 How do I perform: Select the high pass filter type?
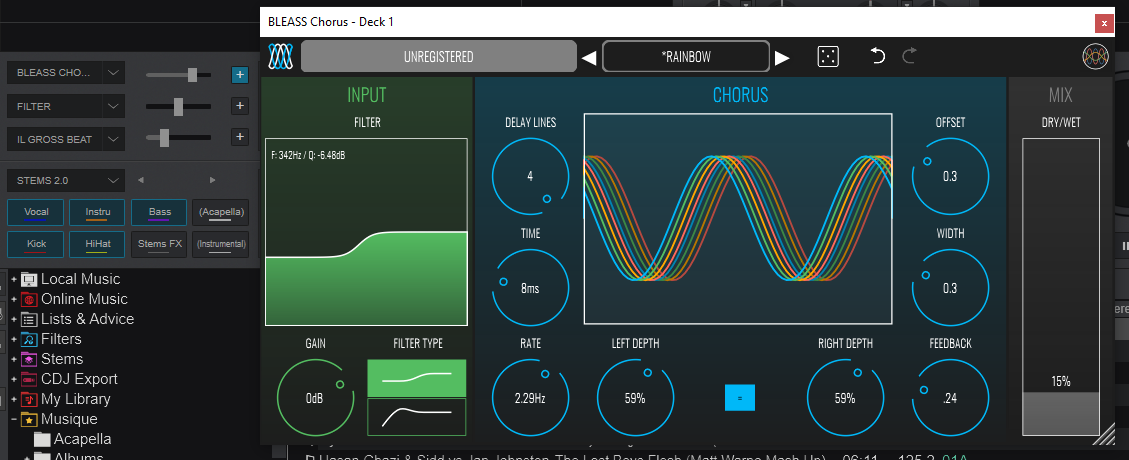[417, 417]
